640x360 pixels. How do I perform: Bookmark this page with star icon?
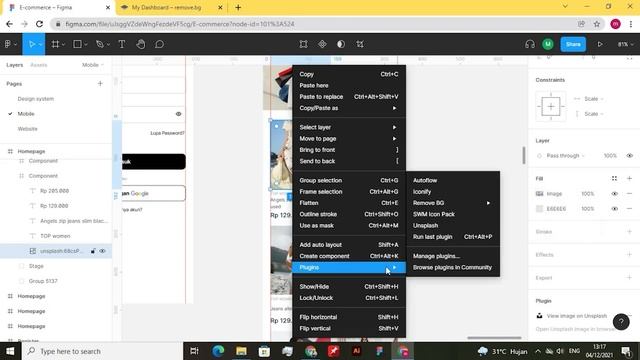597,24
